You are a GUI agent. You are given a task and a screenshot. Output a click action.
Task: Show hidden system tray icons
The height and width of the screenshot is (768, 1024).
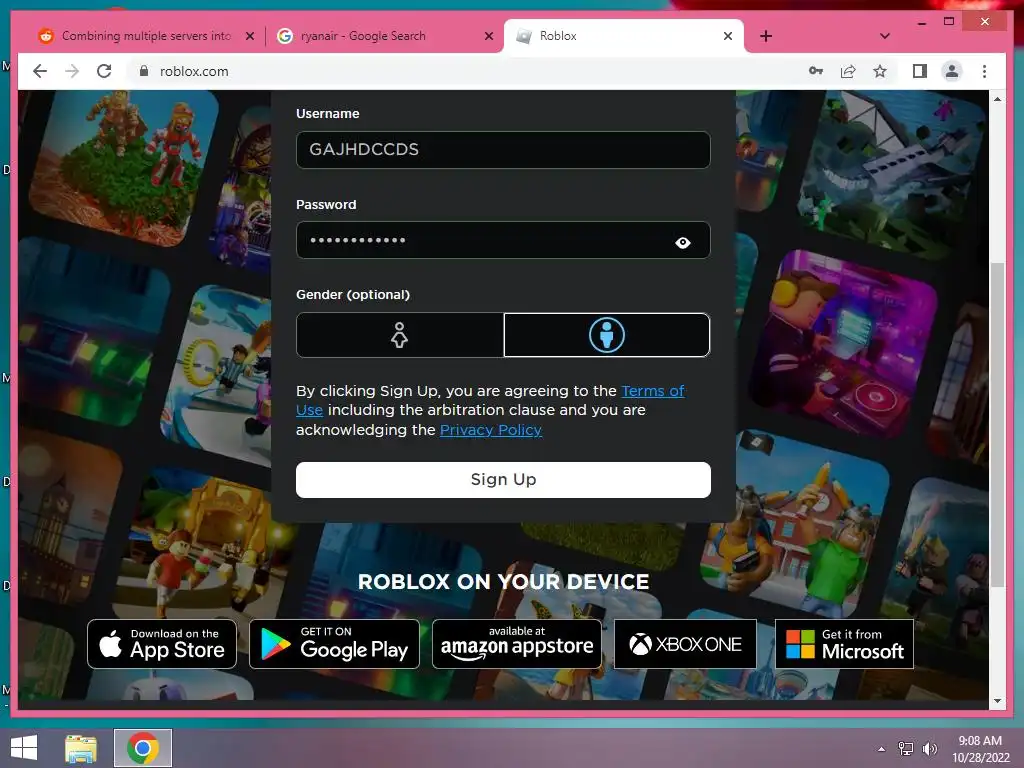click(x=881, y=749)
